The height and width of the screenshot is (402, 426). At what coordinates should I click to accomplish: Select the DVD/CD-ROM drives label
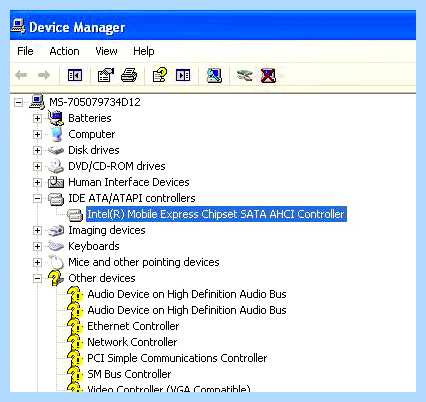117,166
